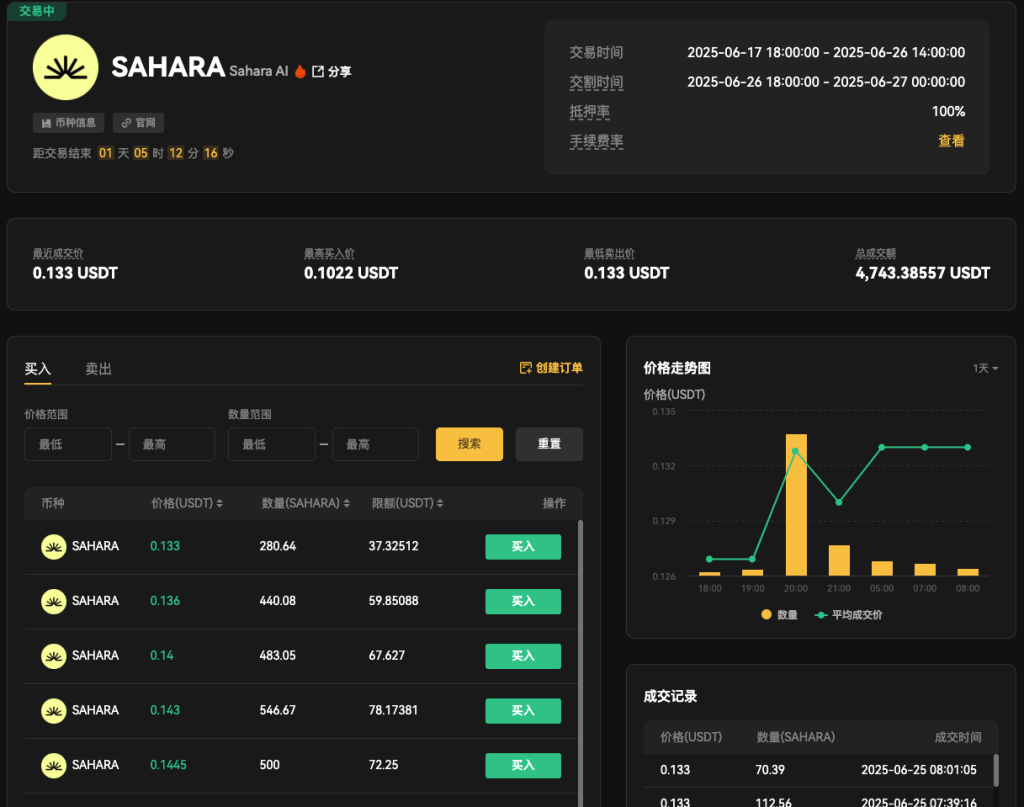This screenshot has height=807, width=1024.
Task: Click 查看 to view the fee rate
Action: [x=951, y=141]
